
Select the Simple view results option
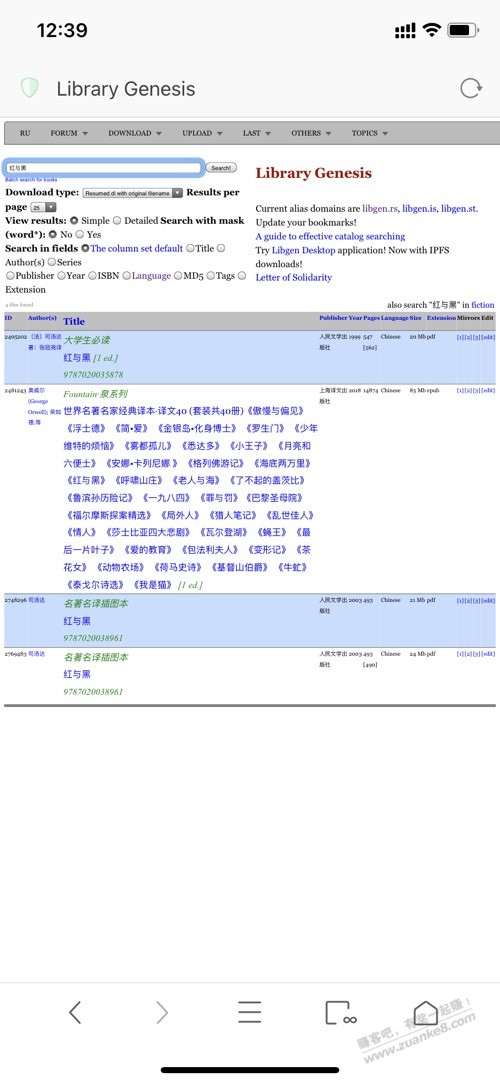(74, 220)
